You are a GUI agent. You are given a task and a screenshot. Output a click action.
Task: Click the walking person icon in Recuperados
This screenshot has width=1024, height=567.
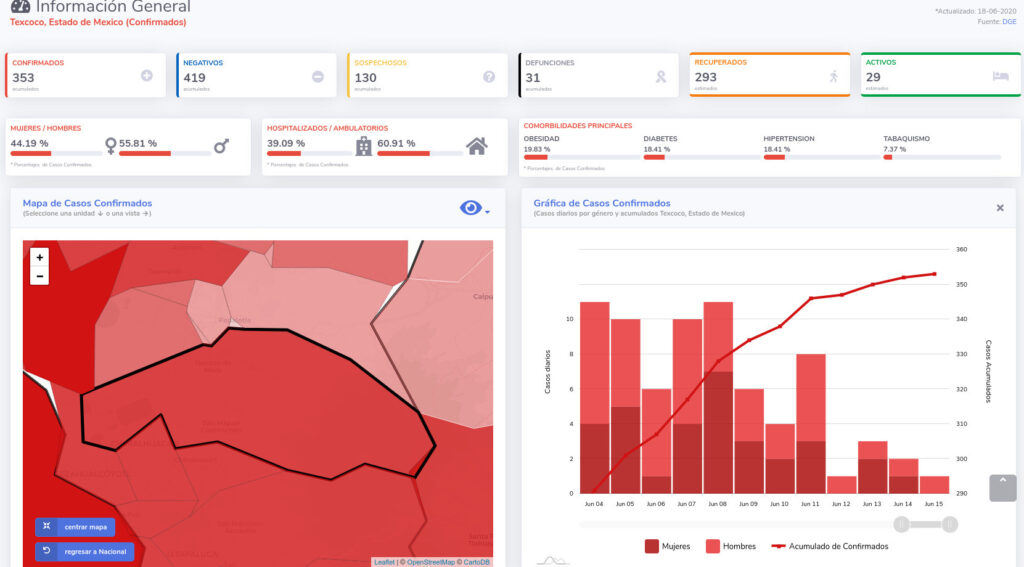click(x=832, y=76)
